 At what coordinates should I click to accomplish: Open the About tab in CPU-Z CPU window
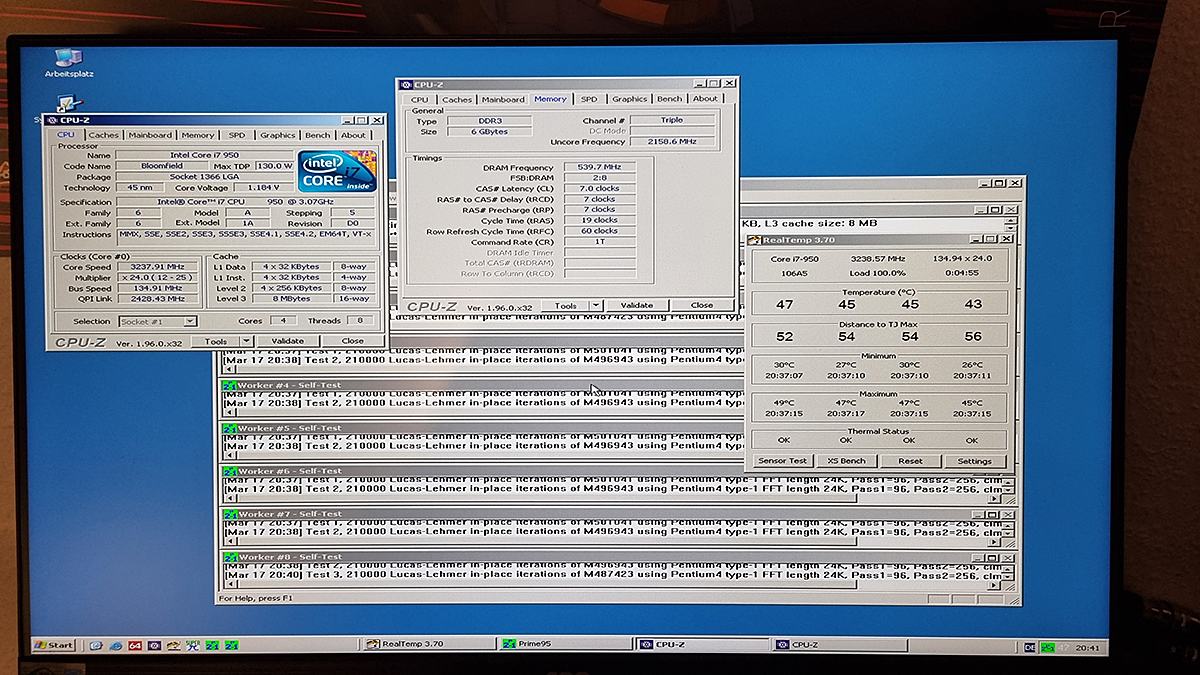point(353,135)
